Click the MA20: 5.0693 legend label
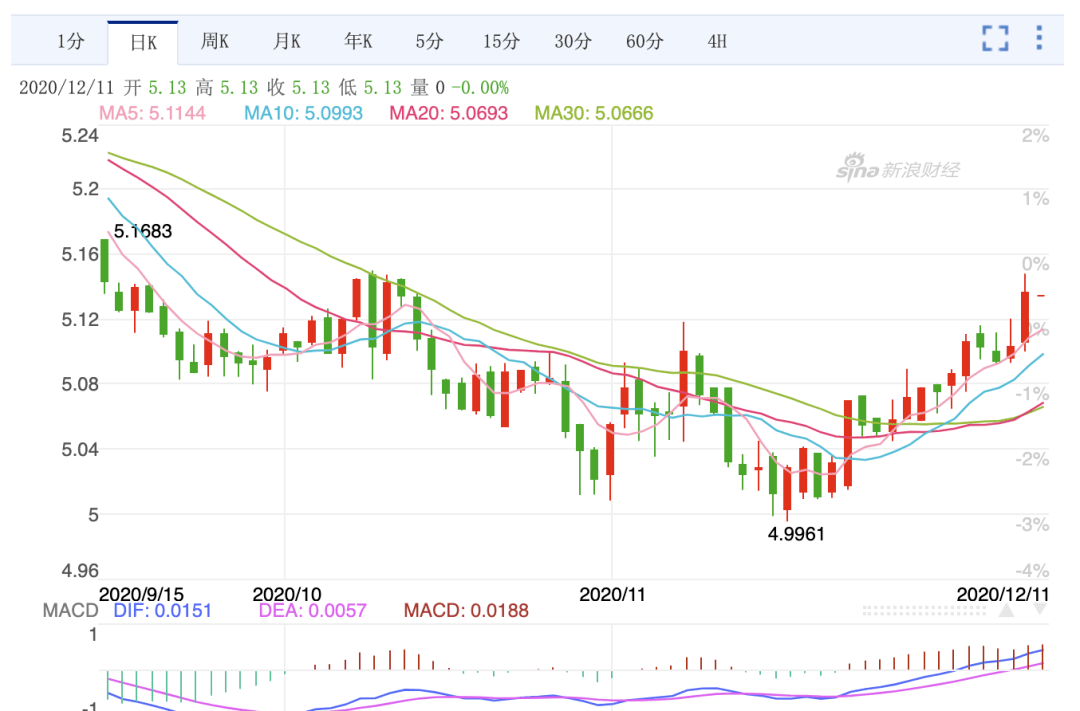 point(449,113)
